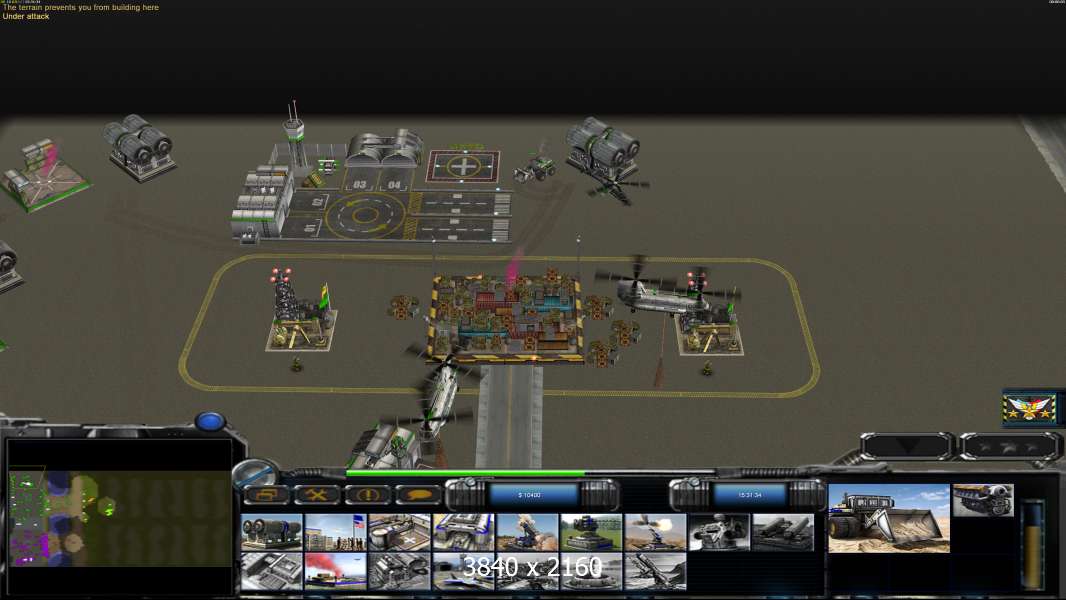This screenshot has width=1066, height=600.
Task: Click the green power level bar
Action: pyautogui.click(x=465, y=473)
